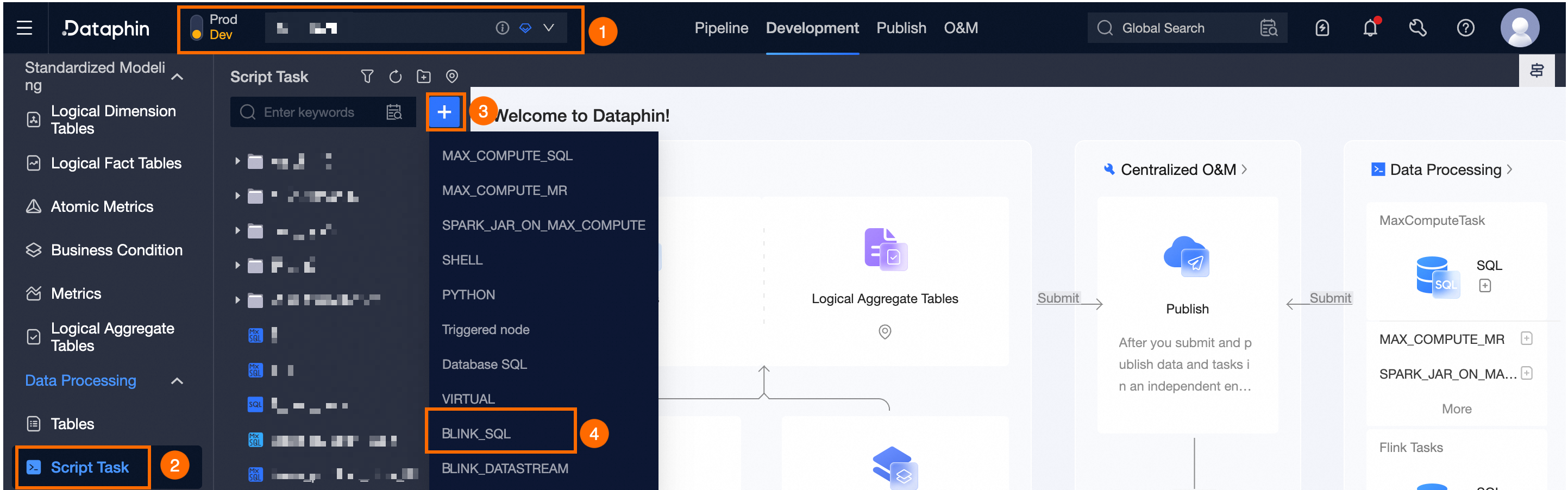Screen dimensions: 1568x490
Task: Toggle the Prod/Dev environment switch
Action: point(196,27)
